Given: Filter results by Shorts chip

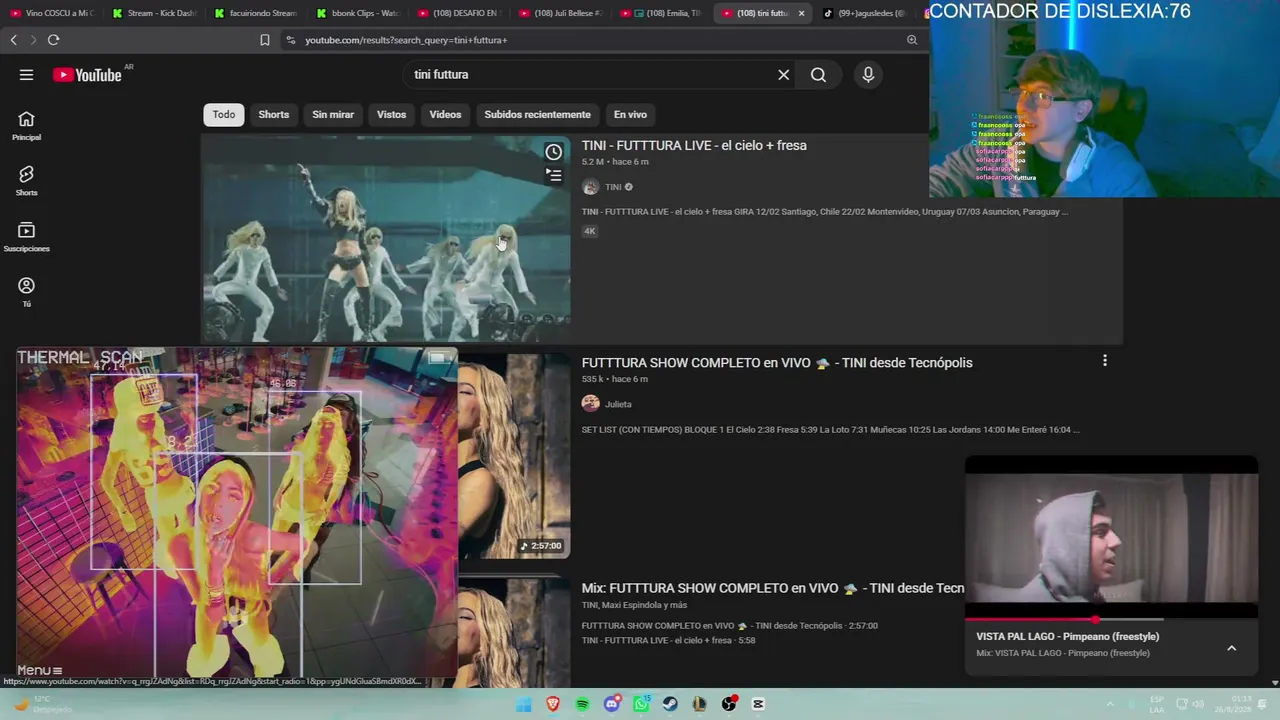Looking at the screenshot, I should pyautogui.click(x=274, y=114).
